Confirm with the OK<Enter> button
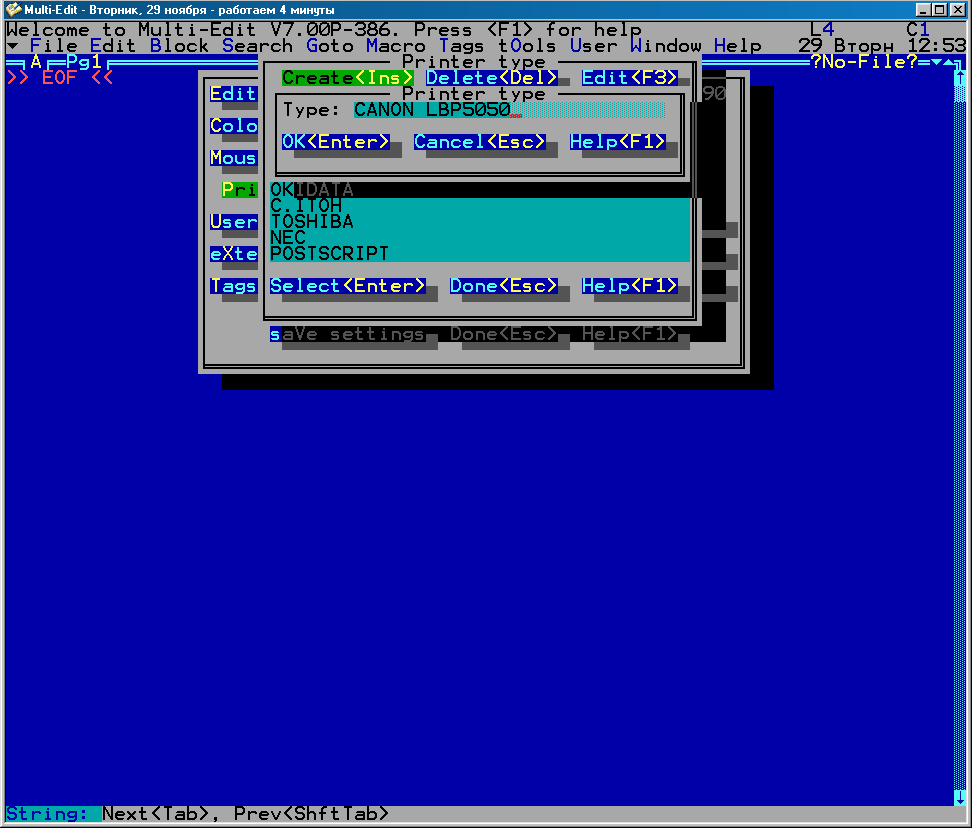Viewport: 972px width, 828px height. [335, 142]
